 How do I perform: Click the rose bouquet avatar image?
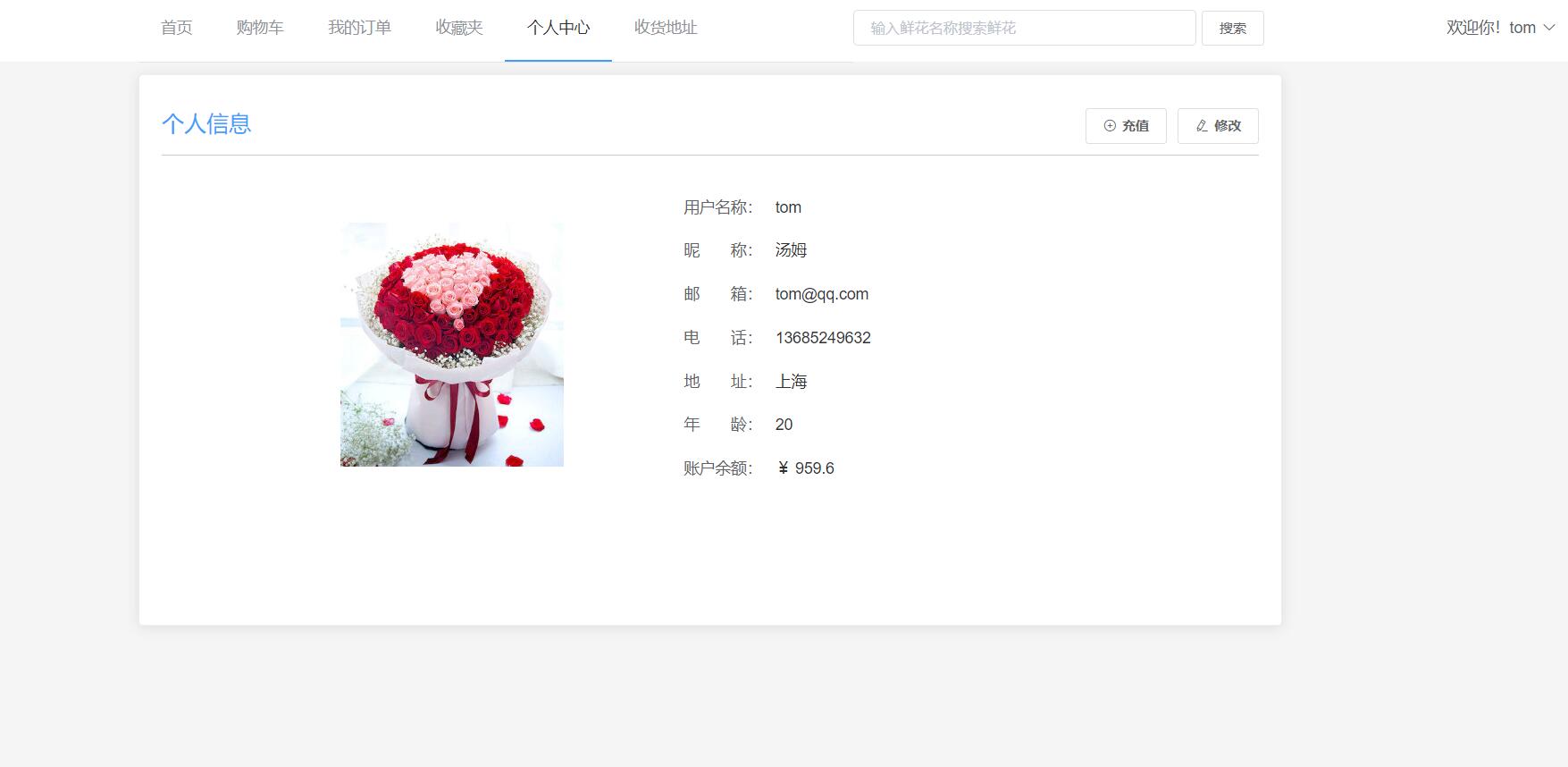452,344
